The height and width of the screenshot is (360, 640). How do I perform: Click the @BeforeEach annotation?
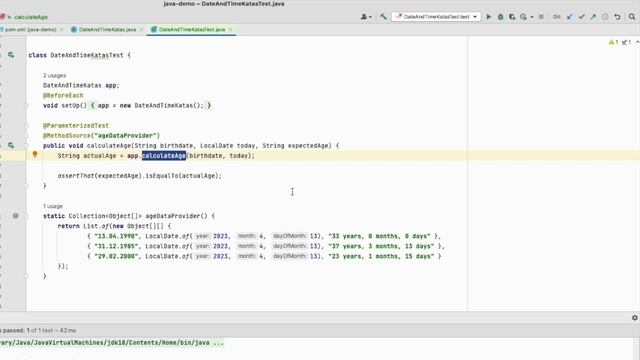pyautogui.click(x=63, y=95)
